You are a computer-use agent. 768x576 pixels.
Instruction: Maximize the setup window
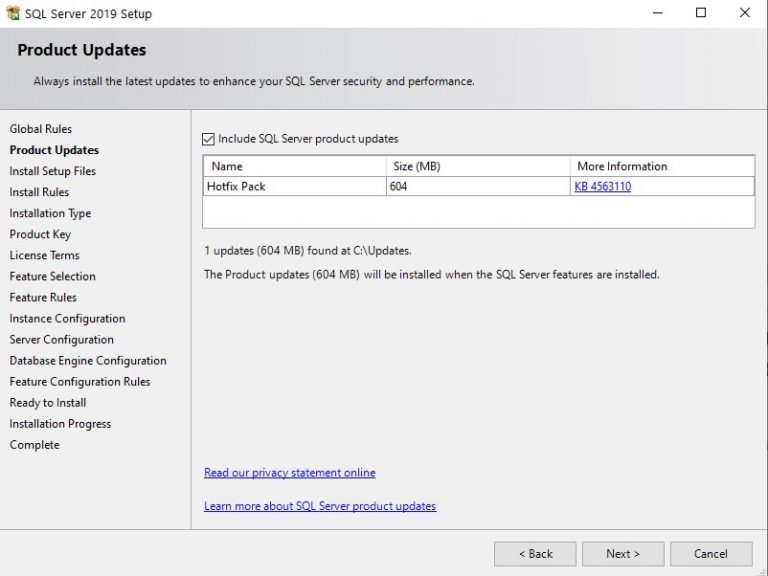(x=701, y=13)
